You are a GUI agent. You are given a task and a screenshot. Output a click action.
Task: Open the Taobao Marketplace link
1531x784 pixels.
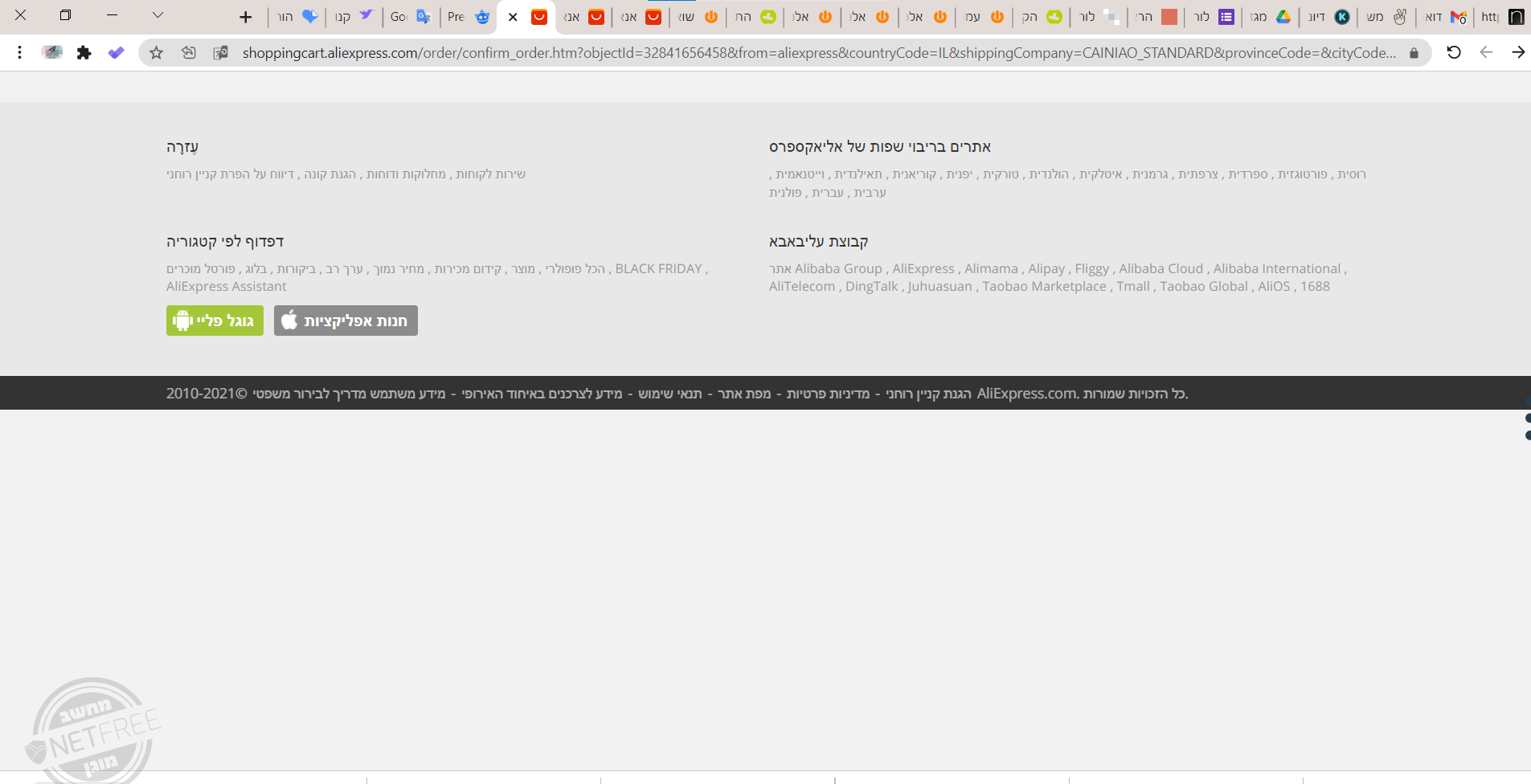pyautogui.click(x=1044, y=287)
